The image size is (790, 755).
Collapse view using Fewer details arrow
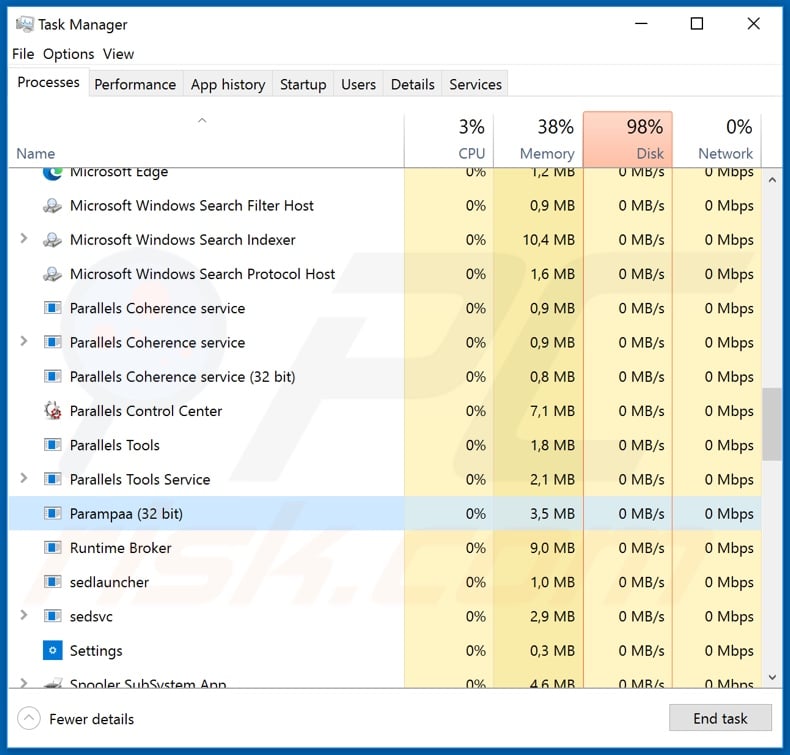pyautogui.click(x=29, y=718)
